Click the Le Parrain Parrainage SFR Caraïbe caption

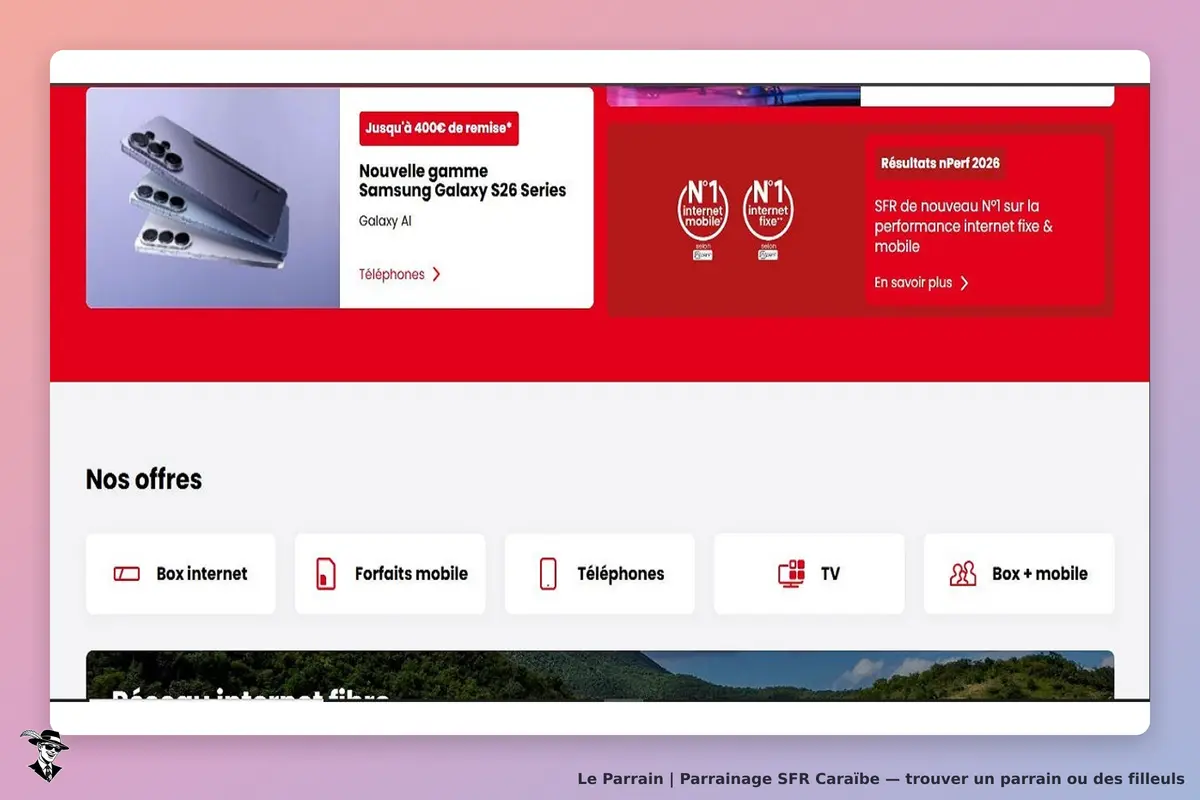coord(881,778)
